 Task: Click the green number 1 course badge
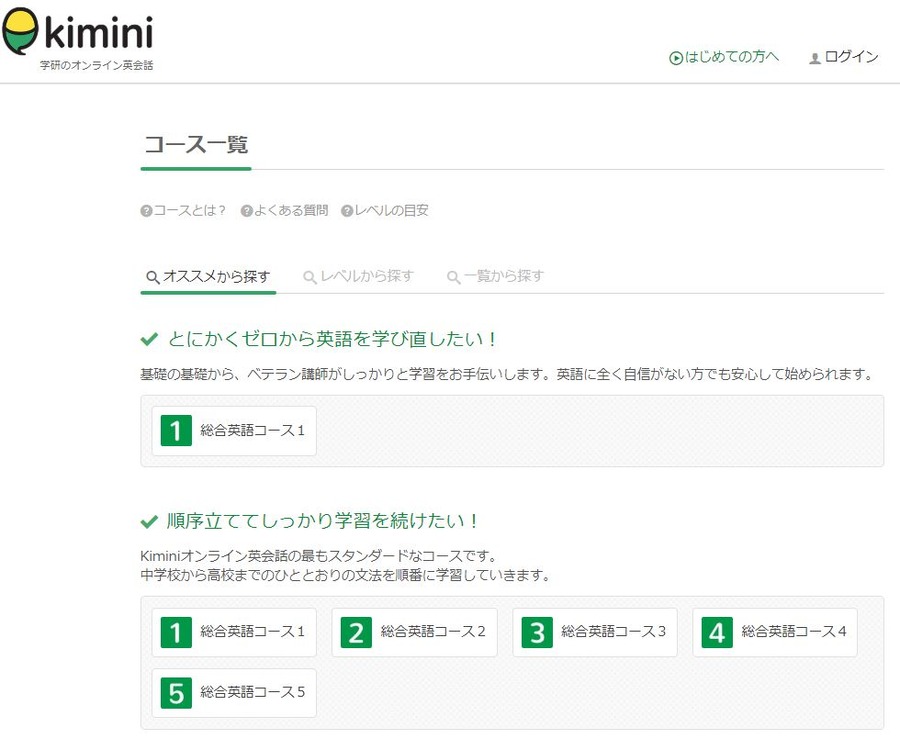click(175, 430)
